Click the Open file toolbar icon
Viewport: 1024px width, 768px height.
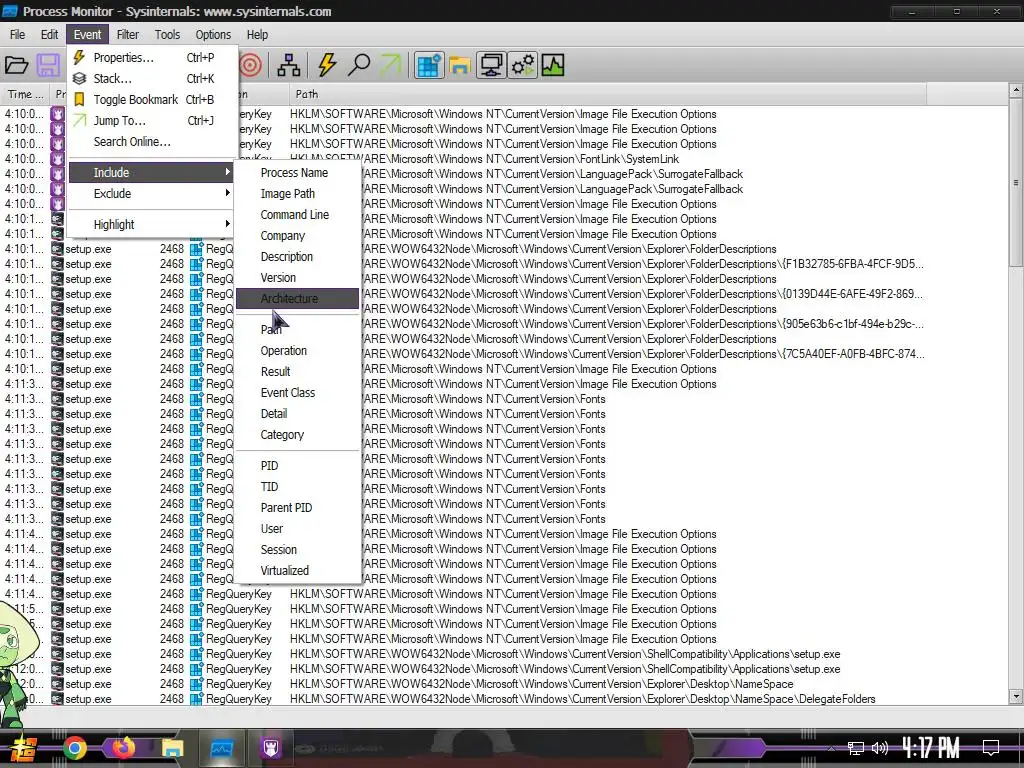pos(16,65)
